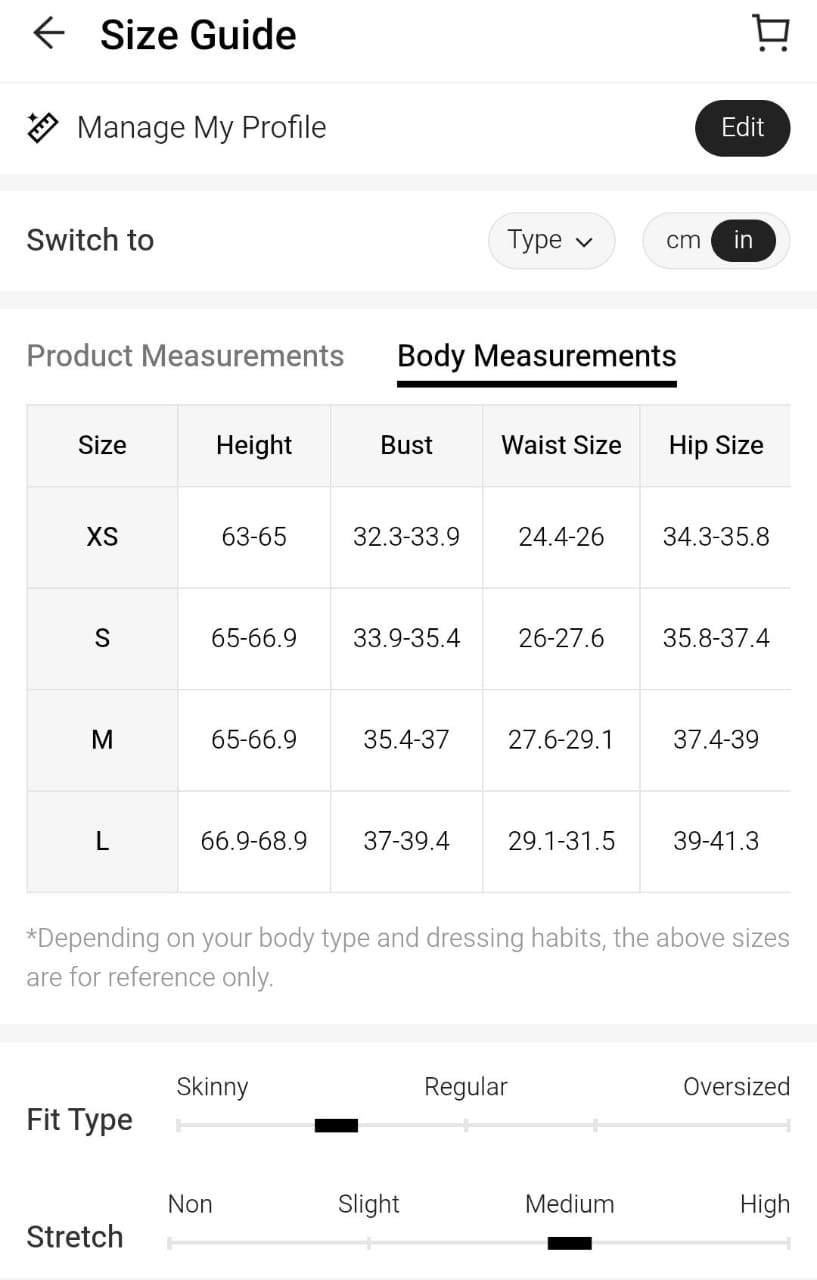The height and width of the screenshot is (1280, 817).
Task: Click the Type dropdown chevron arrow
Action: tap(585, 242)
